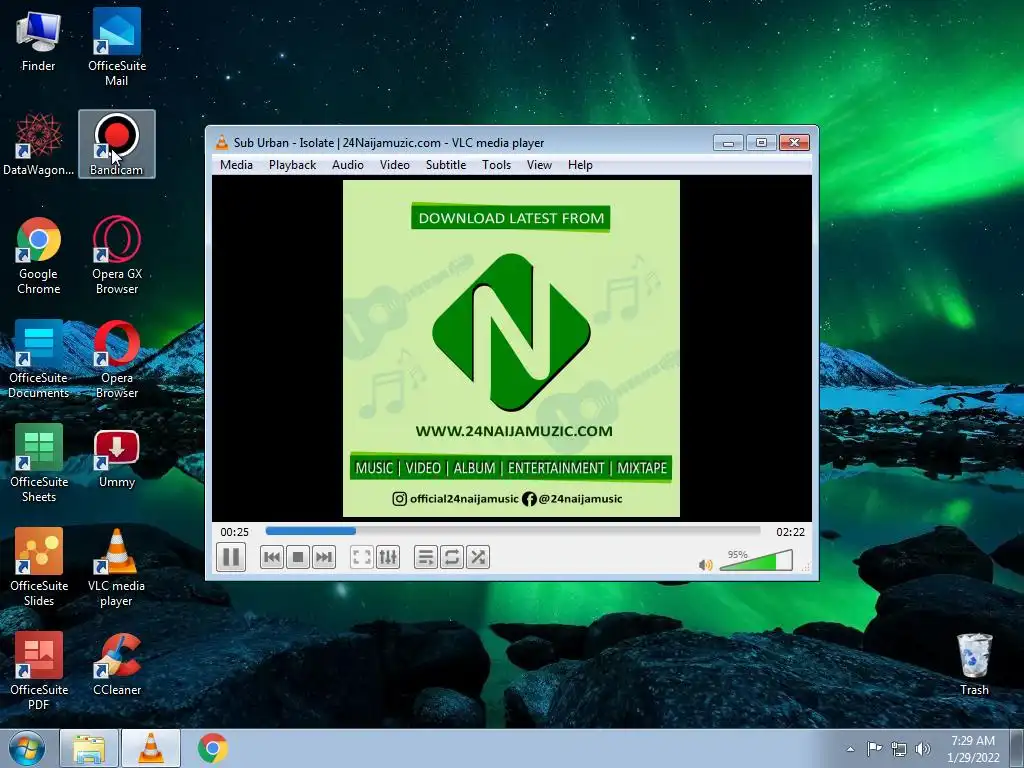Select OfficeSuite Documents desktop icon
Image resolution: width=1024 pixels, height=768 pixels.
pyautogui.click(x=39, y=359)
